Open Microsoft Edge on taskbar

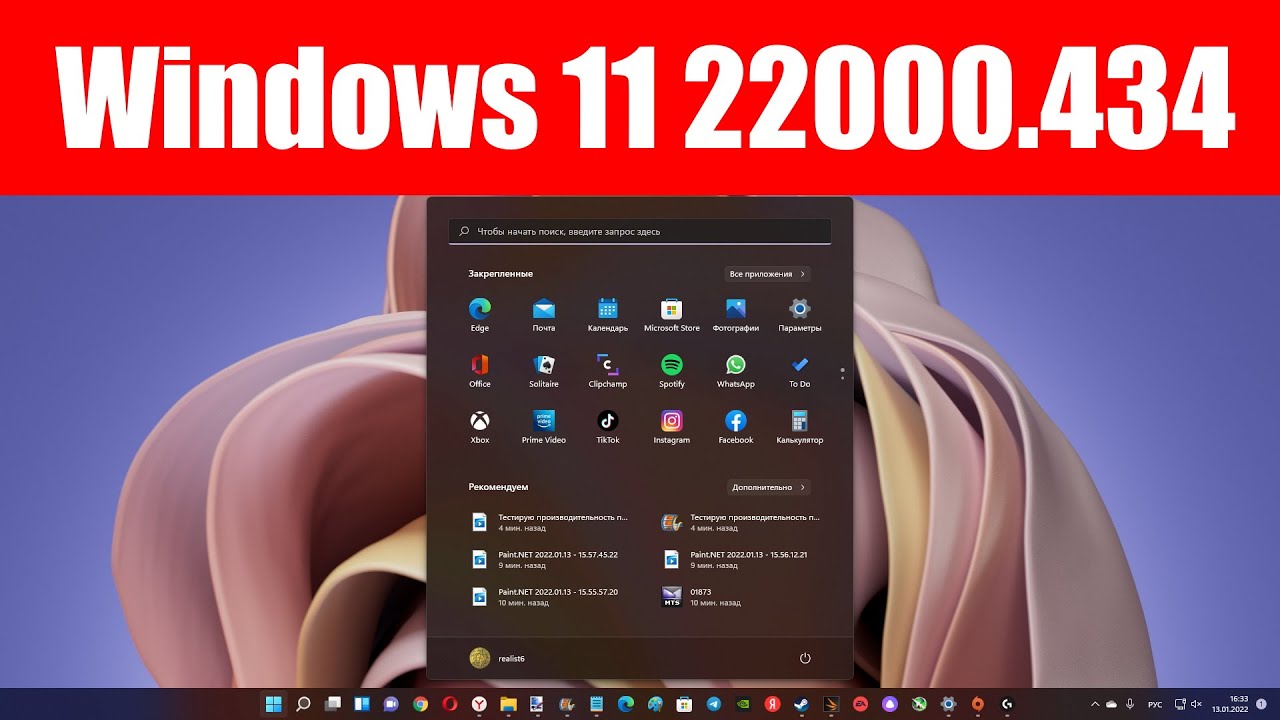click(626, 704)
